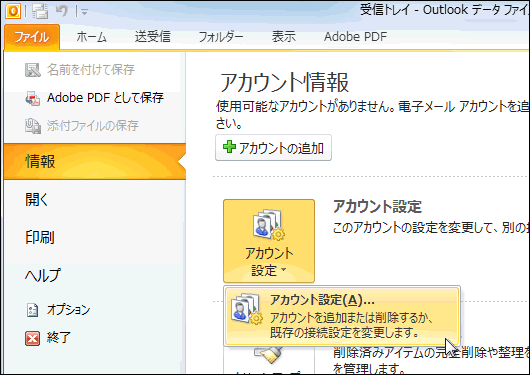This screenshot has width=530, height=375.
Task: Click the アカウント情報 heading
Action: pos(284,82)
